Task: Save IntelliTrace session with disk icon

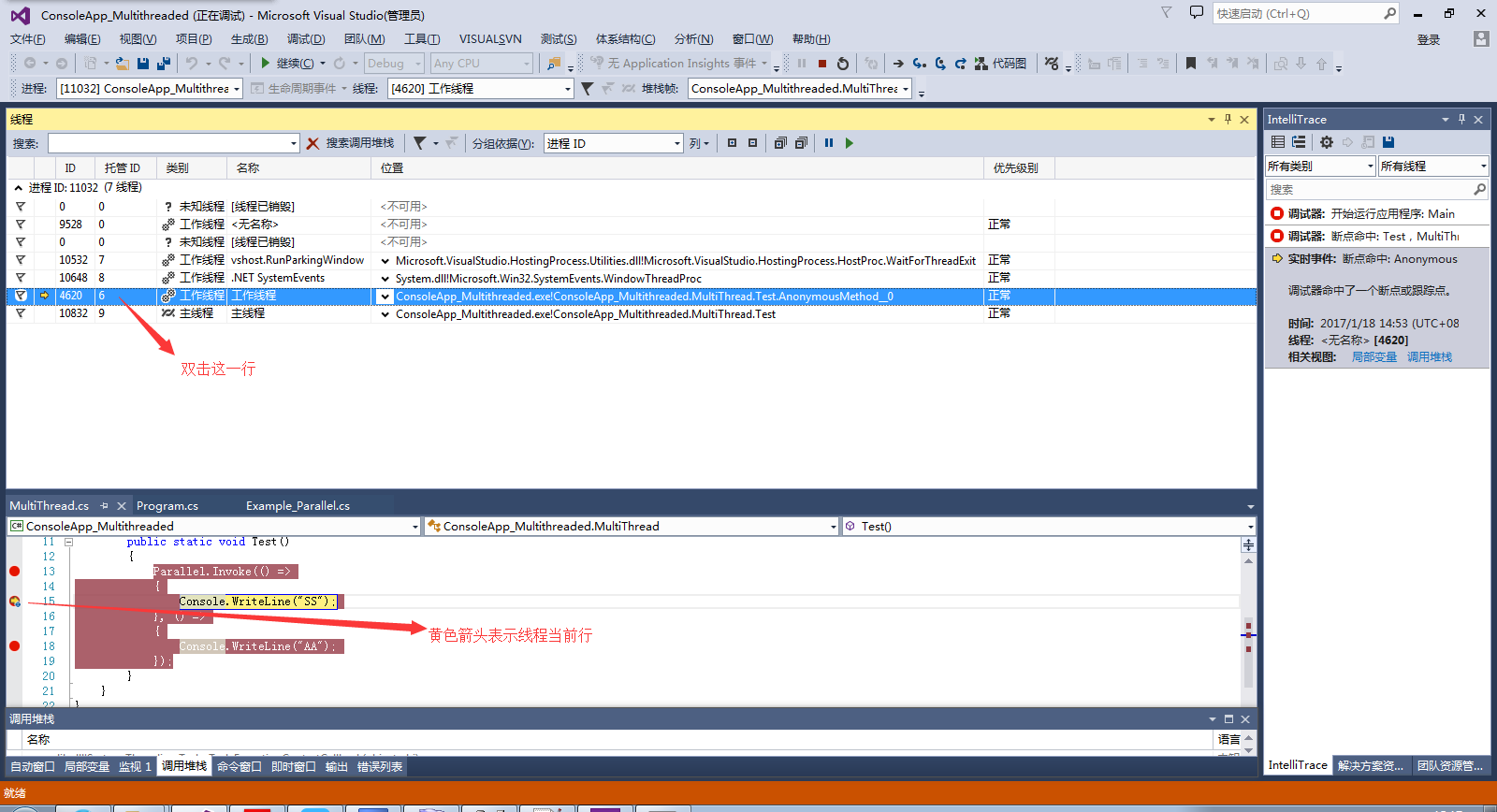Action: tap(1388, 142)
